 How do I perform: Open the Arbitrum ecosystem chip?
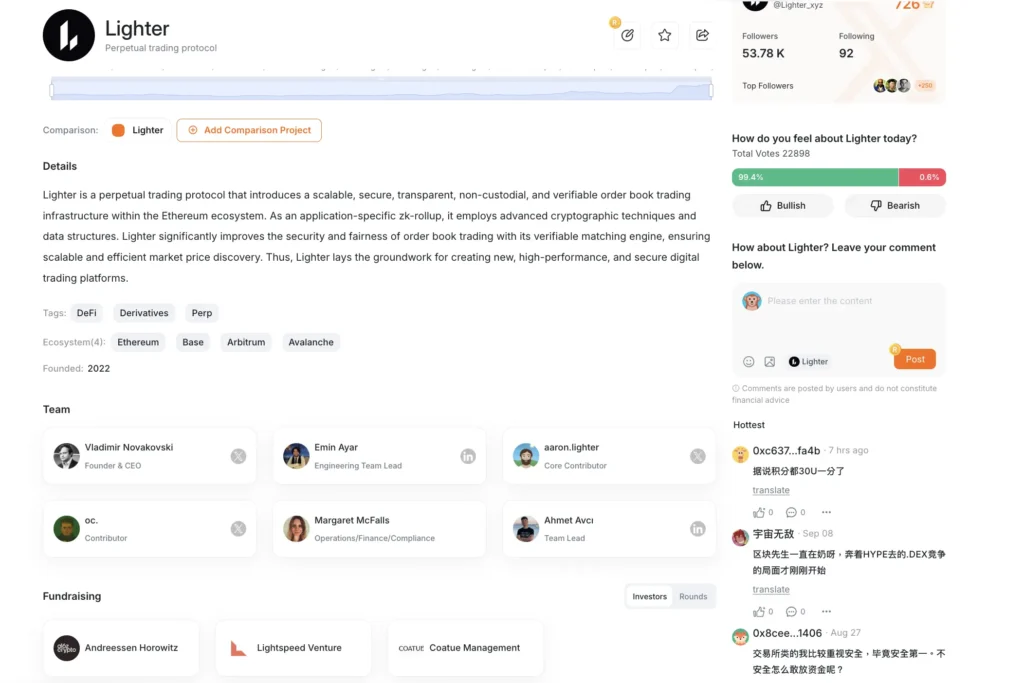pos(246,342)
